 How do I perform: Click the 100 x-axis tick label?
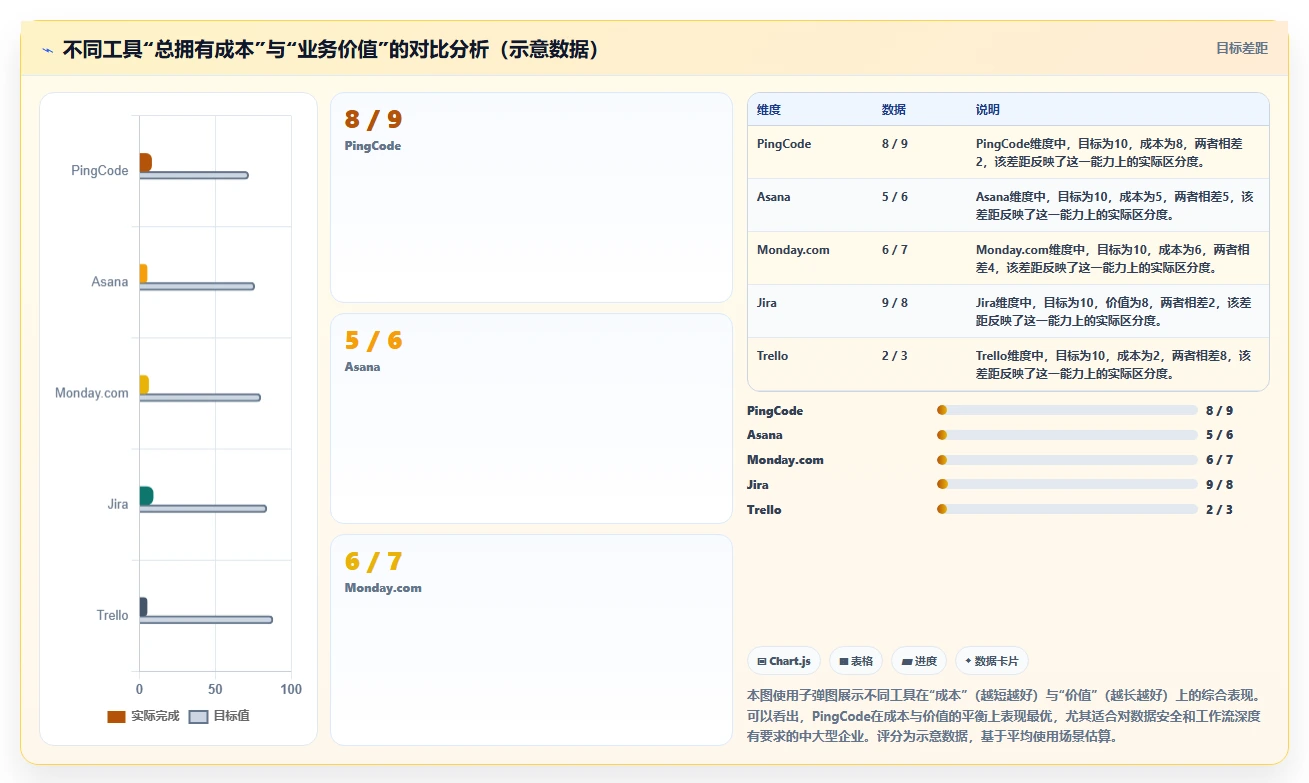tap(291, 690)
